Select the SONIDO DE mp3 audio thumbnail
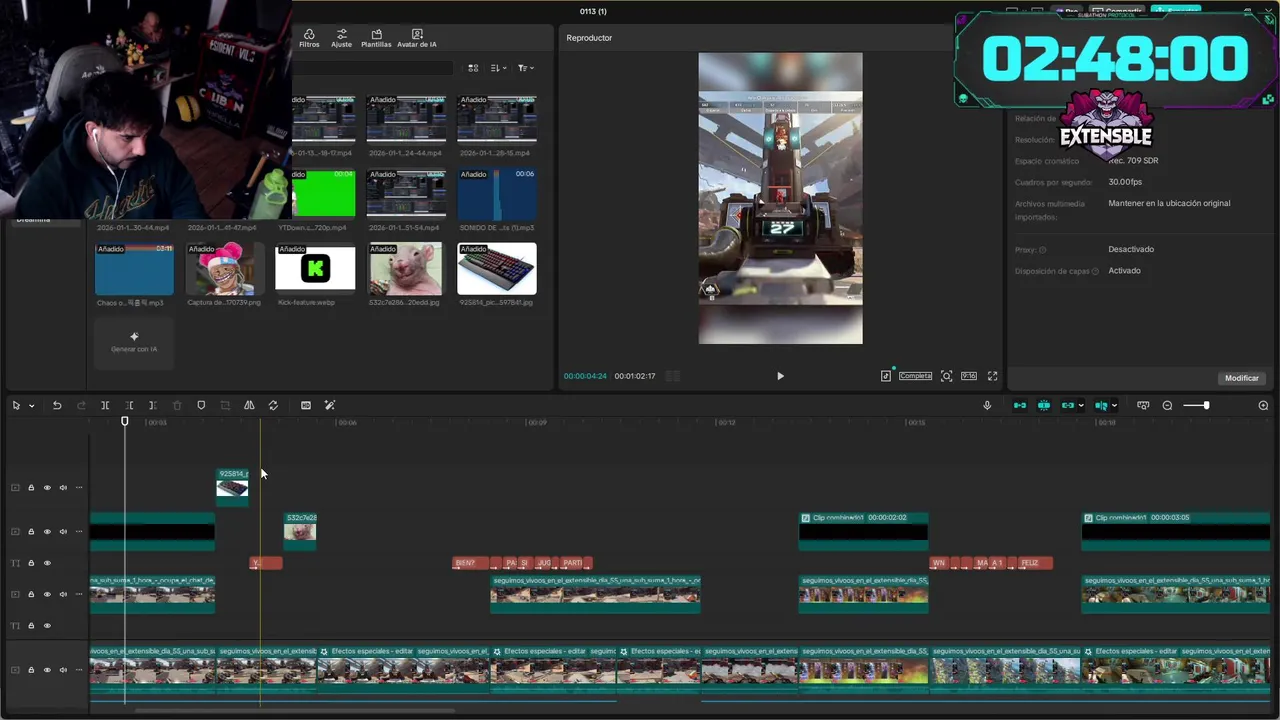1280x720 pixels. (x=497, y=193)
